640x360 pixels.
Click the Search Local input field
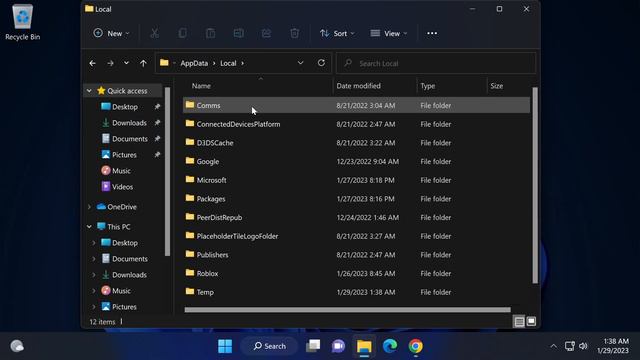coord(436,63)
